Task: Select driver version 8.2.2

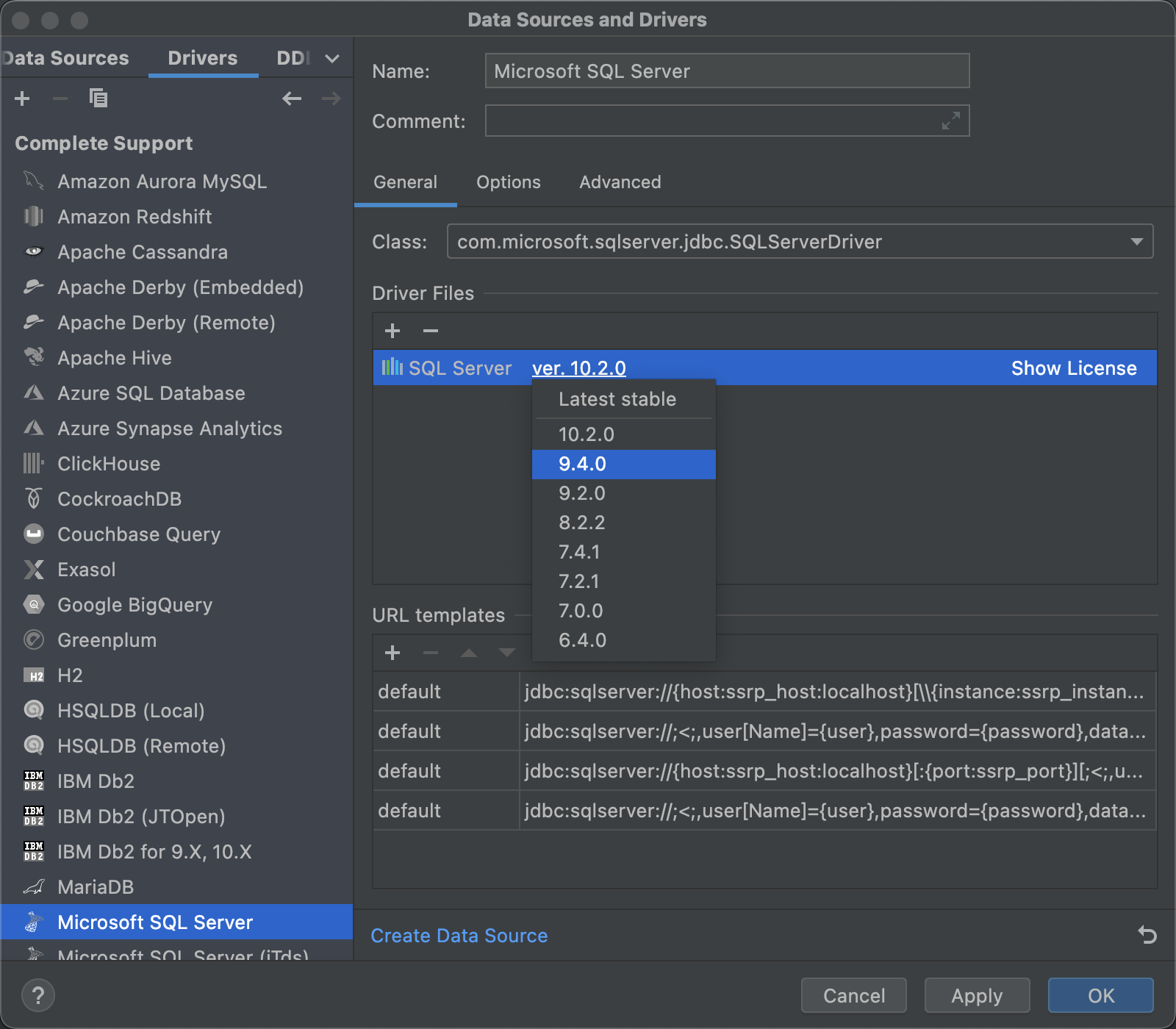Action: tap(624, 523)
